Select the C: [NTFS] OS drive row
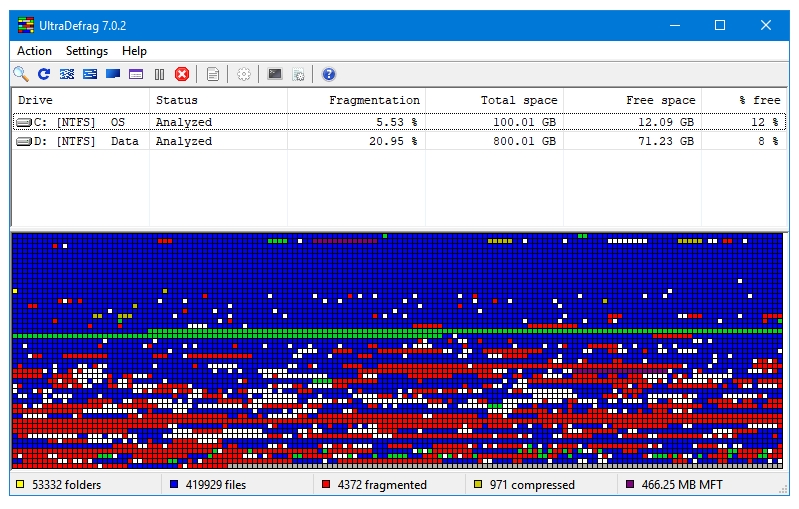Screen dimensions: 799x509 coord(400,122)
